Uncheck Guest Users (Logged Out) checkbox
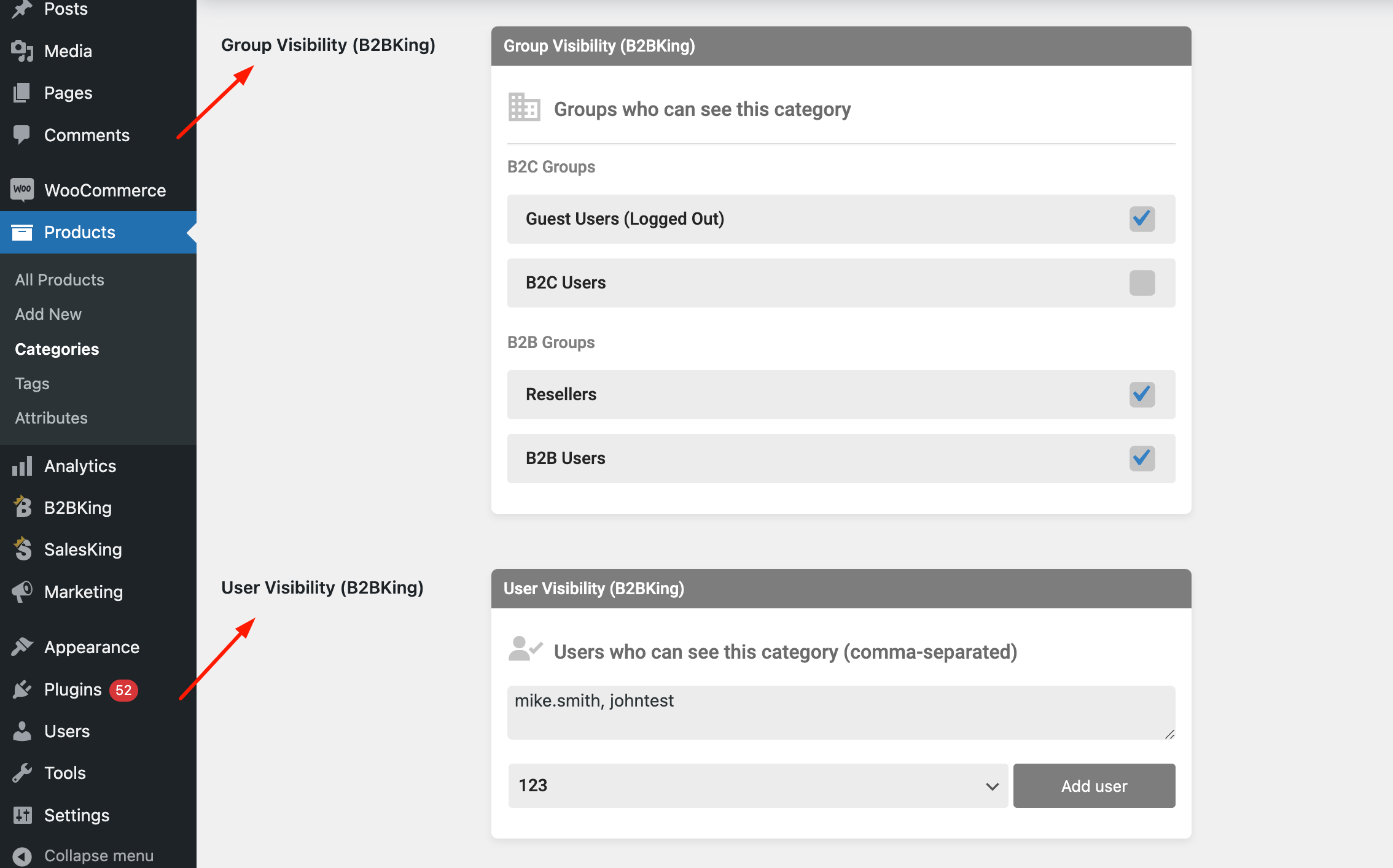This screenshot has height=868, width=1393. coord(1142,219)
